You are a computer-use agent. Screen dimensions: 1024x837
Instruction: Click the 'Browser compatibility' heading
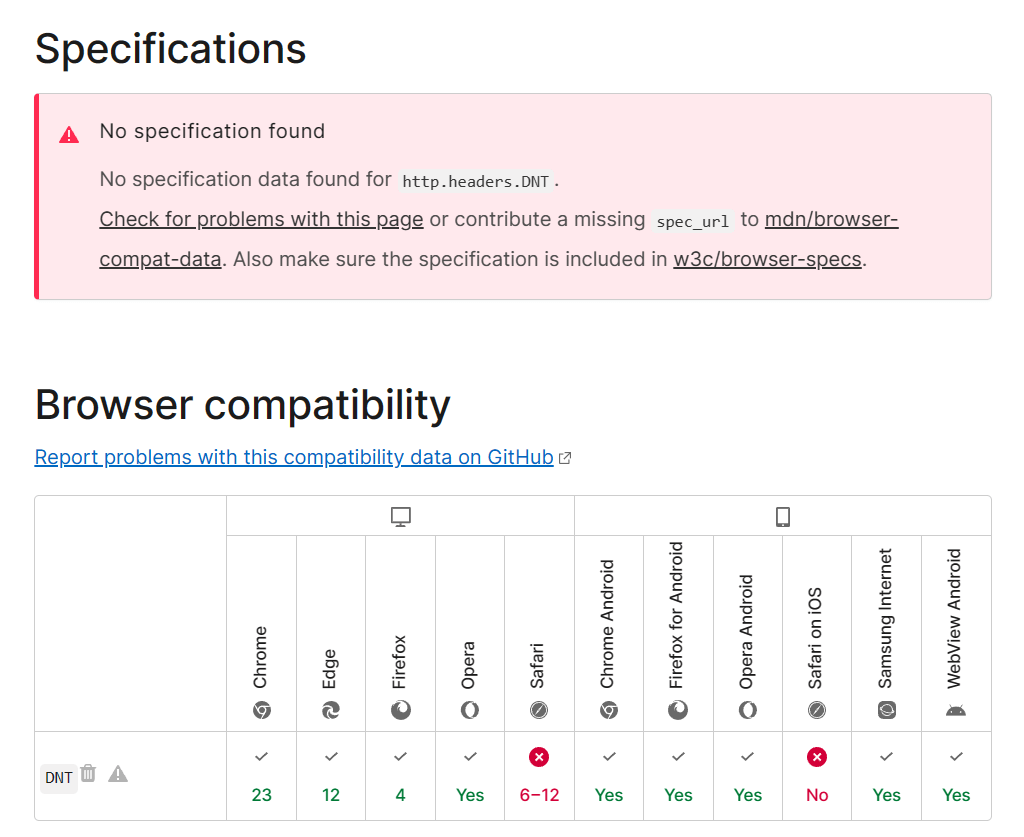click(243, 405)
